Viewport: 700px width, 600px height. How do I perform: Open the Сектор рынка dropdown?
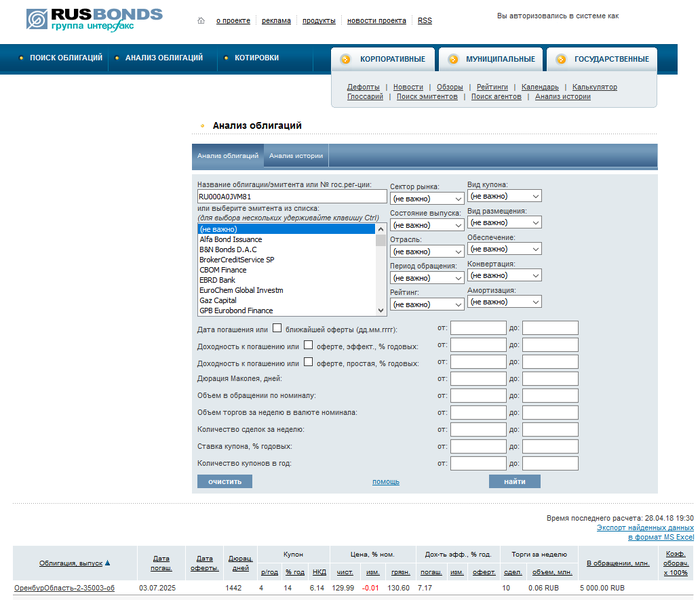(426, 199)
